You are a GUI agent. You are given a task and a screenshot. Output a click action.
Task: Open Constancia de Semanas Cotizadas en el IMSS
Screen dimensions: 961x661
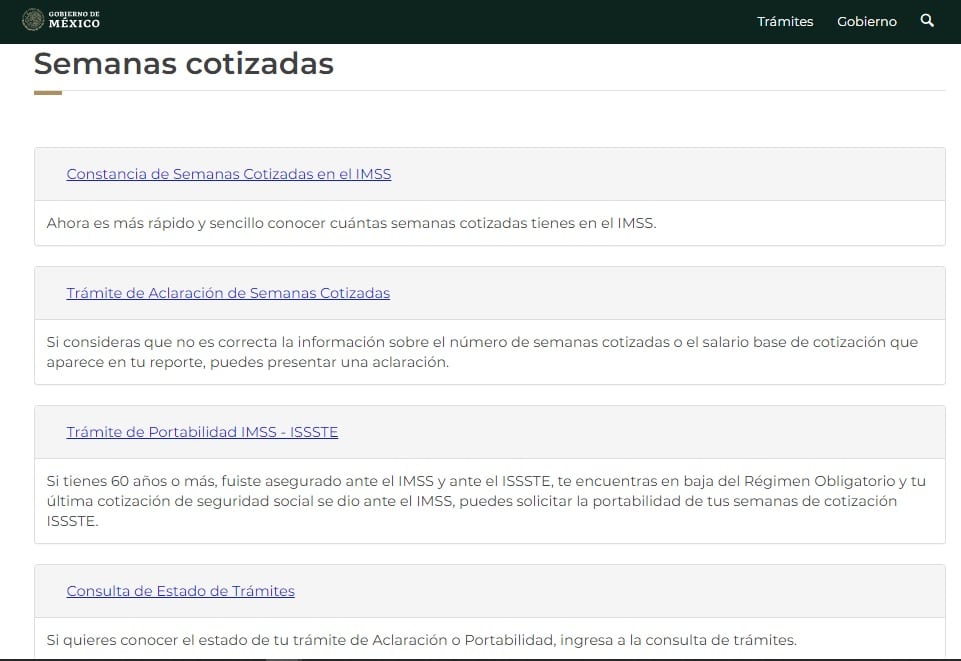tap(228, 174)
